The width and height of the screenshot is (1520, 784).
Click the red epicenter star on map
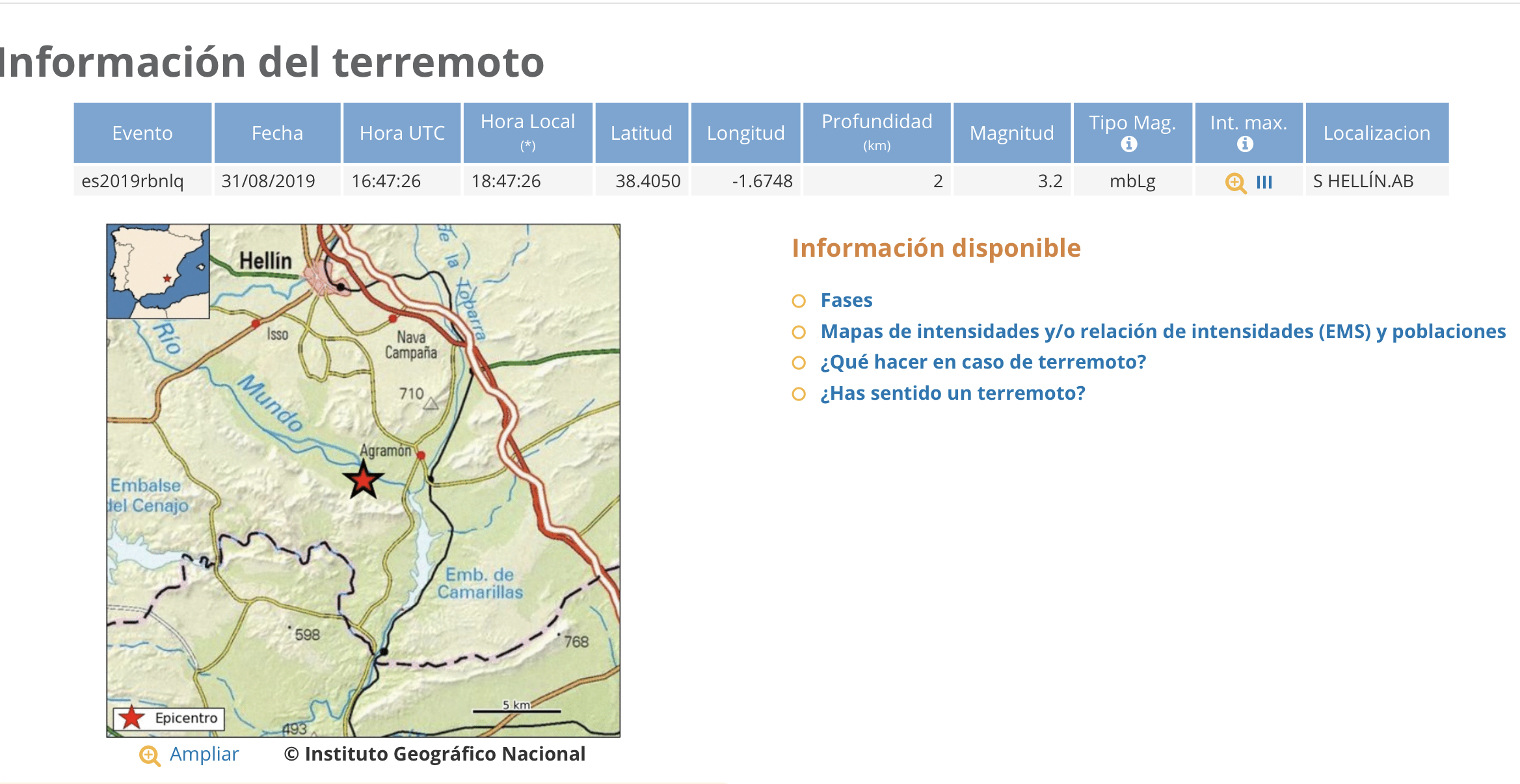363,480
